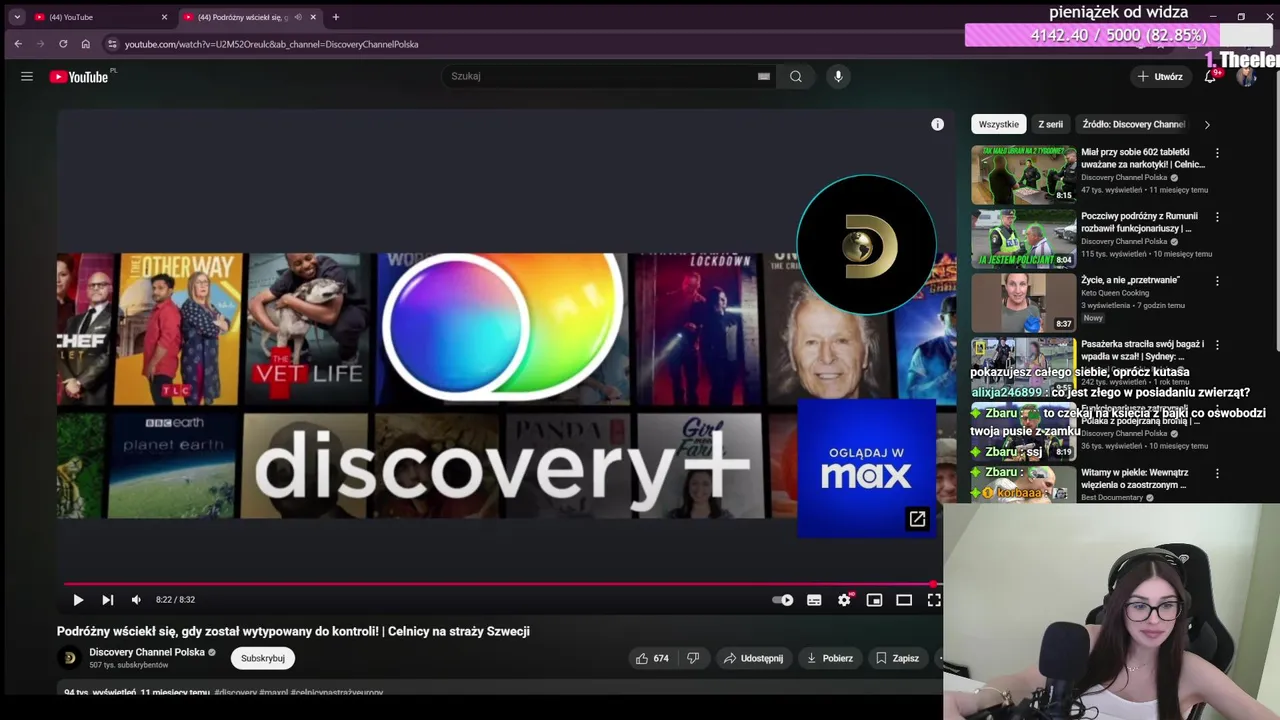Start voice search with microphone icon
The height and width of the screenshot is (720, 1280).
point(838,76)
